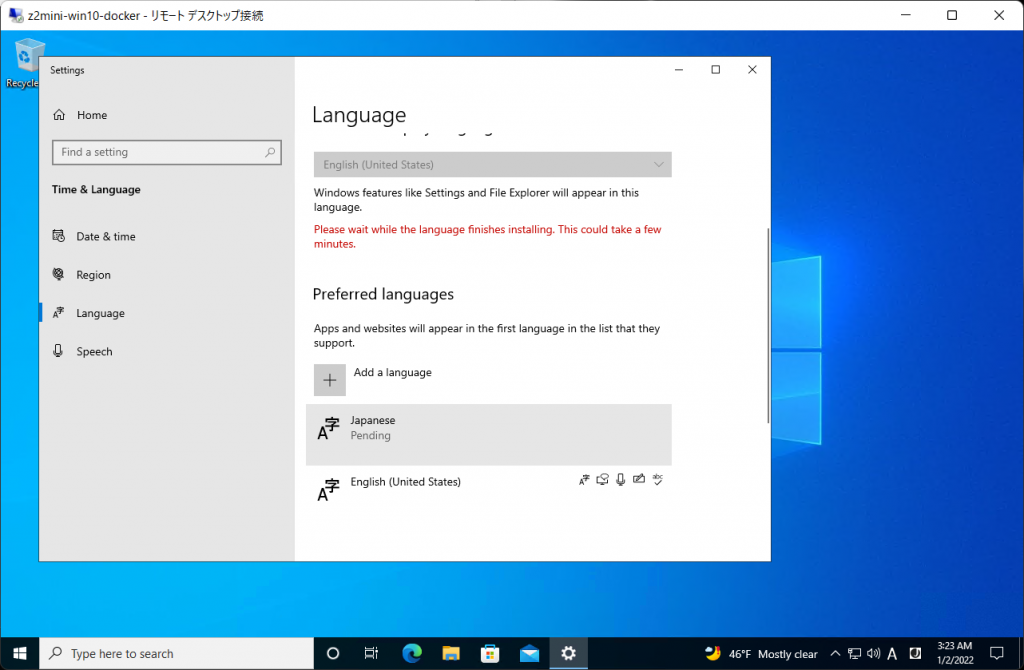Minimize the Settings window
Viewport: 1024px width, 670px height.
click(x=679, y=70)
